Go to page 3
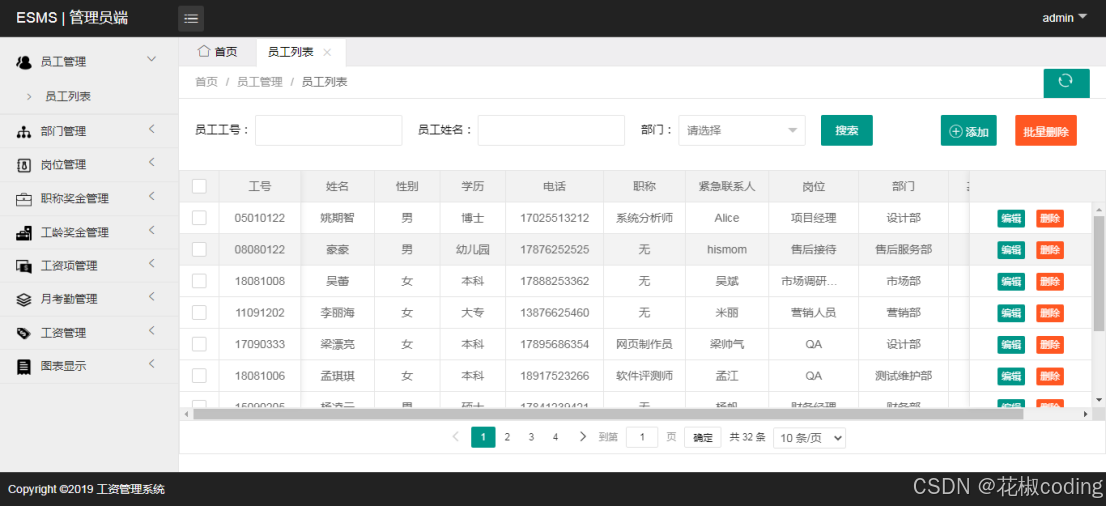The height and width of the screenshot is (507, 1107). (x=531, y=437)
